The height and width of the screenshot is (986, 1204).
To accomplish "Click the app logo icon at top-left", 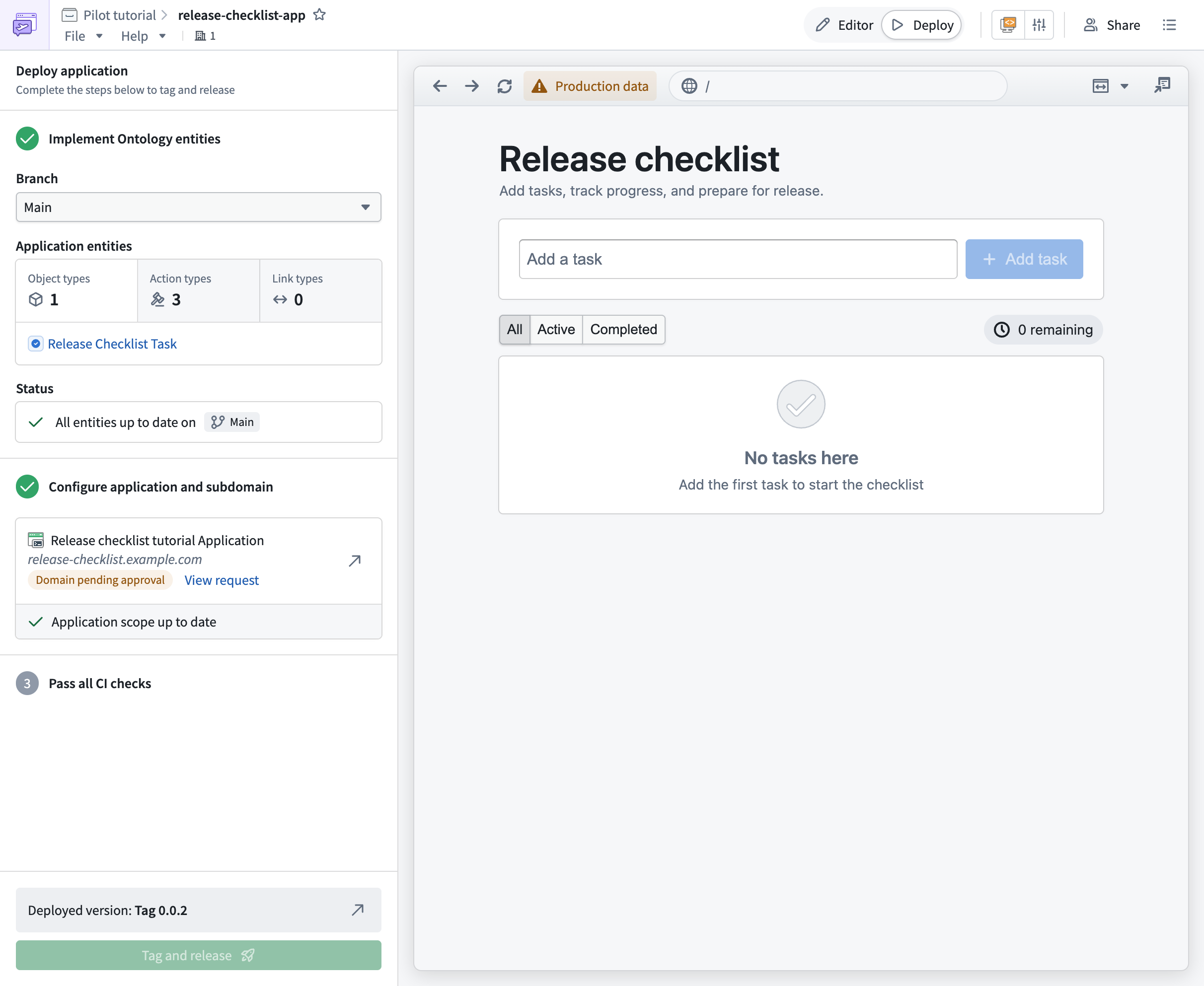I will click(24, 24).
